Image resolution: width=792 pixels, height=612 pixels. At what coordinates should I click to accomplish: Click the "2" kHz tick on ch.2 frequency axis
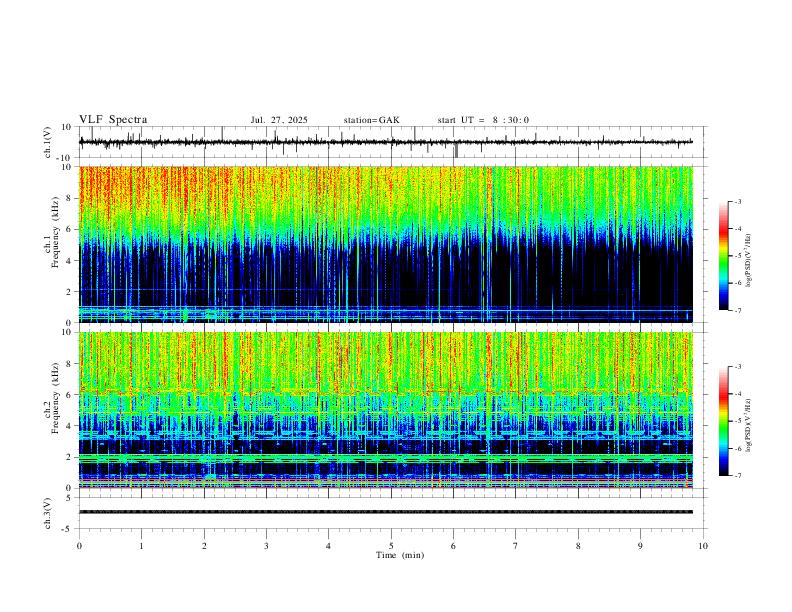coord(69,457)
